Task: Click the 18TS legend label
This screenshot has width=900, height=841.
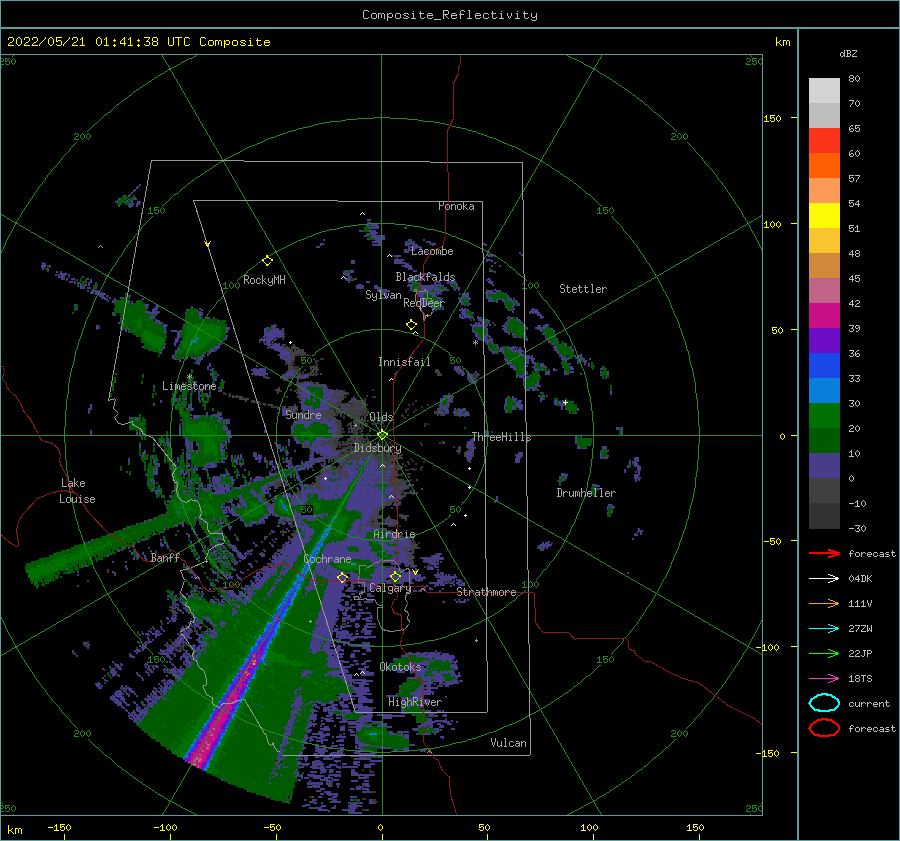Action: 860,679
